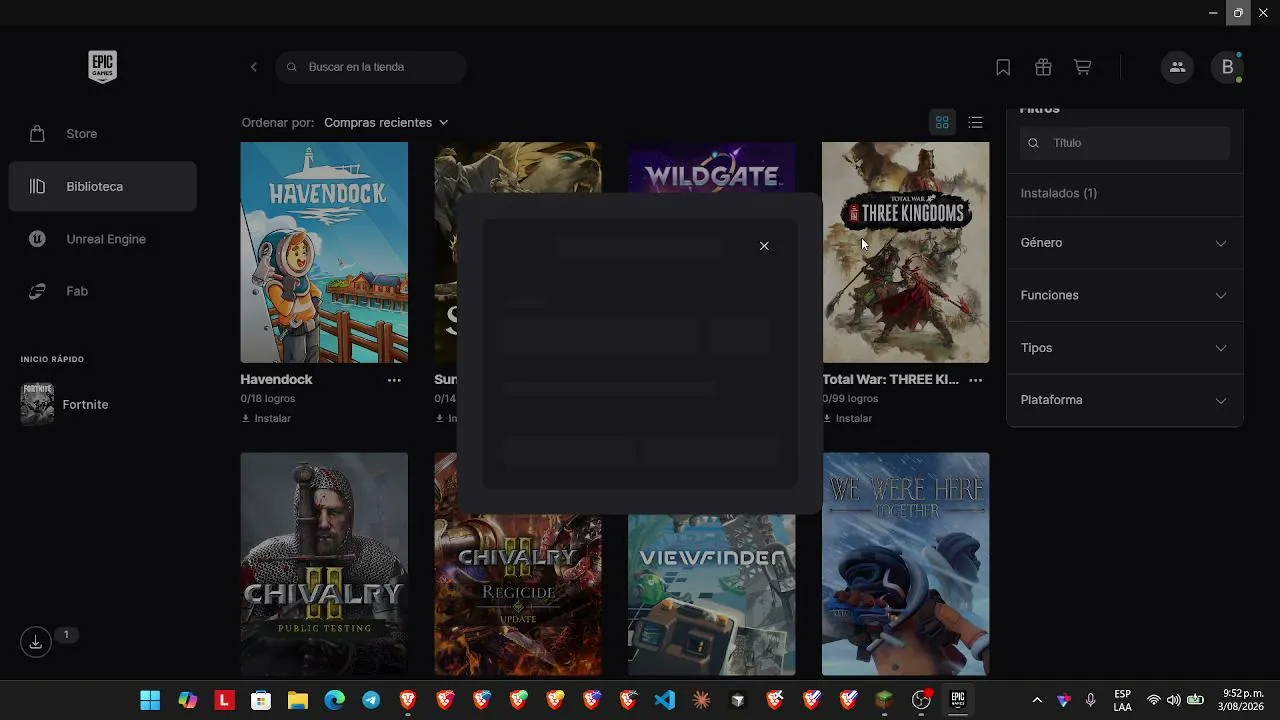
Task: Open the Windows Start menu
Action: coord(150,700)
